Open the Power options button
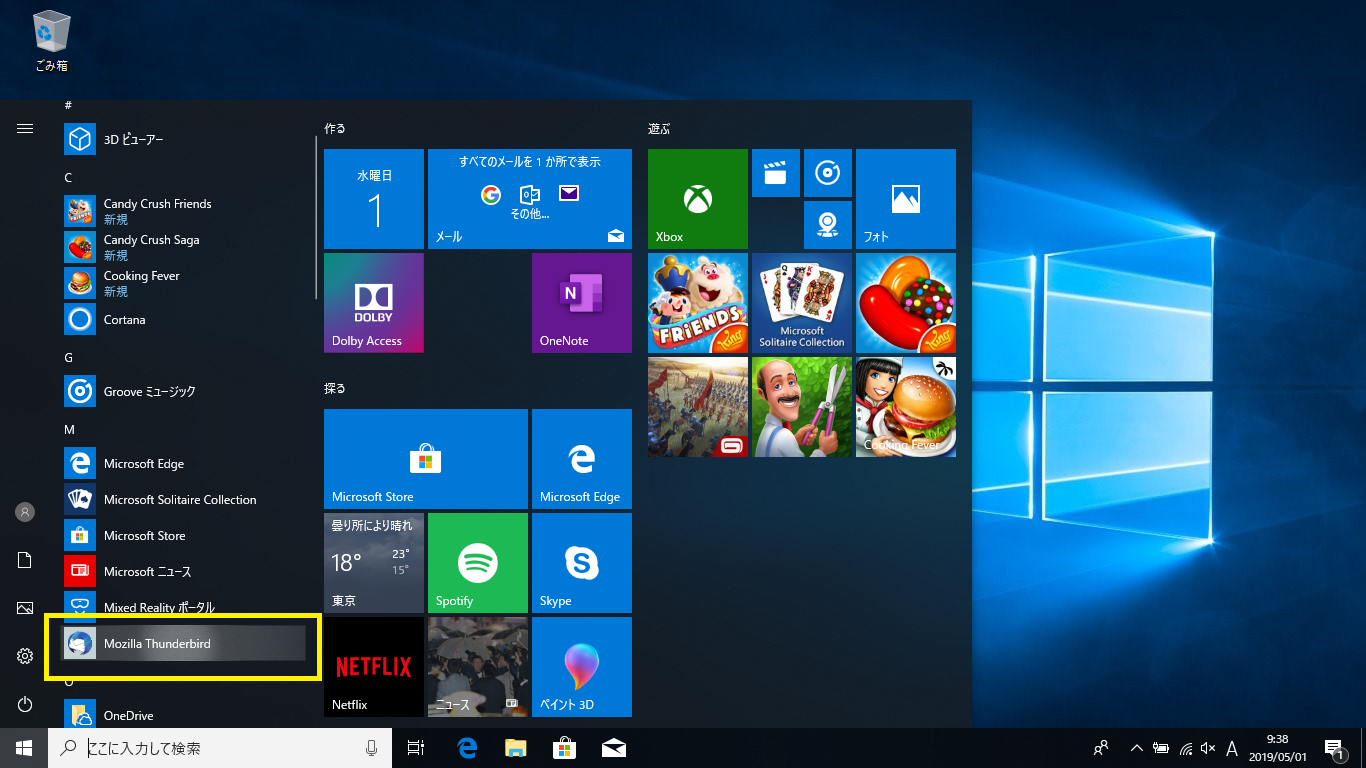This screenshot has width=1366, height=768. 25,704
